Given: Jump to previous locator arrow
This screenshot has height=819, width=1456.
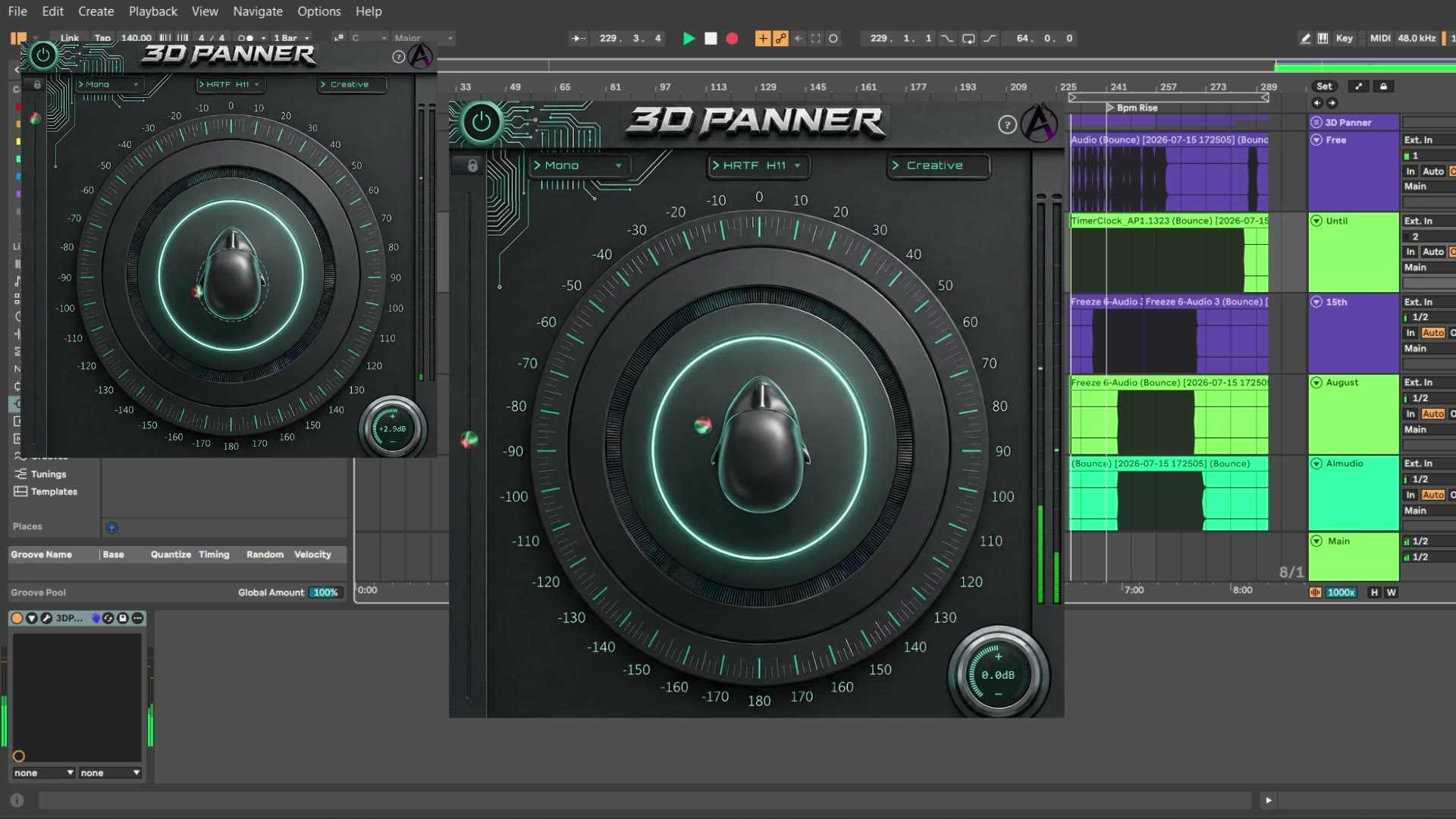Looking at the screenshot, I should pyautogui.click(x=1317, y=103).
